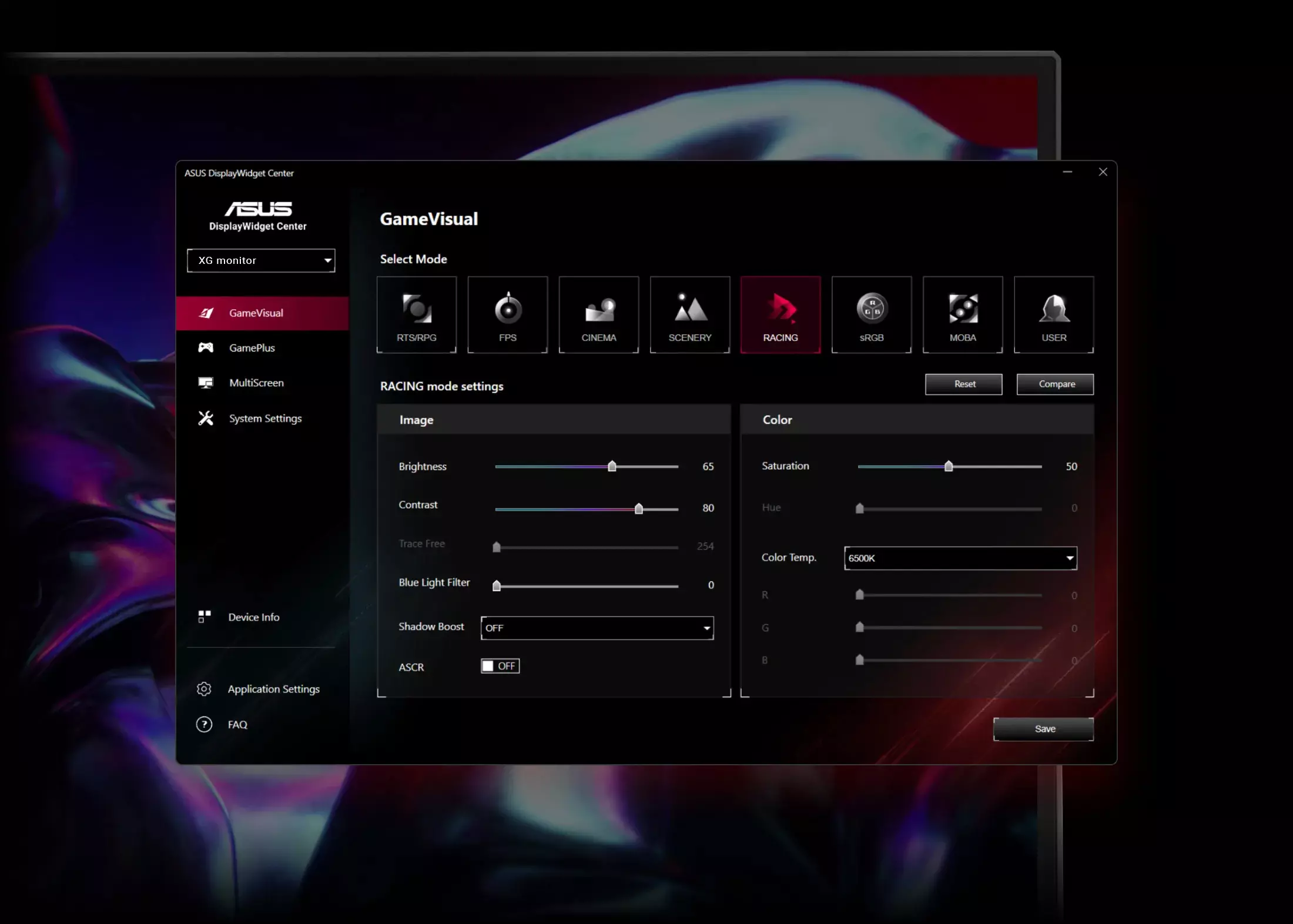Toggle ASCR off switch

point(499,666)
